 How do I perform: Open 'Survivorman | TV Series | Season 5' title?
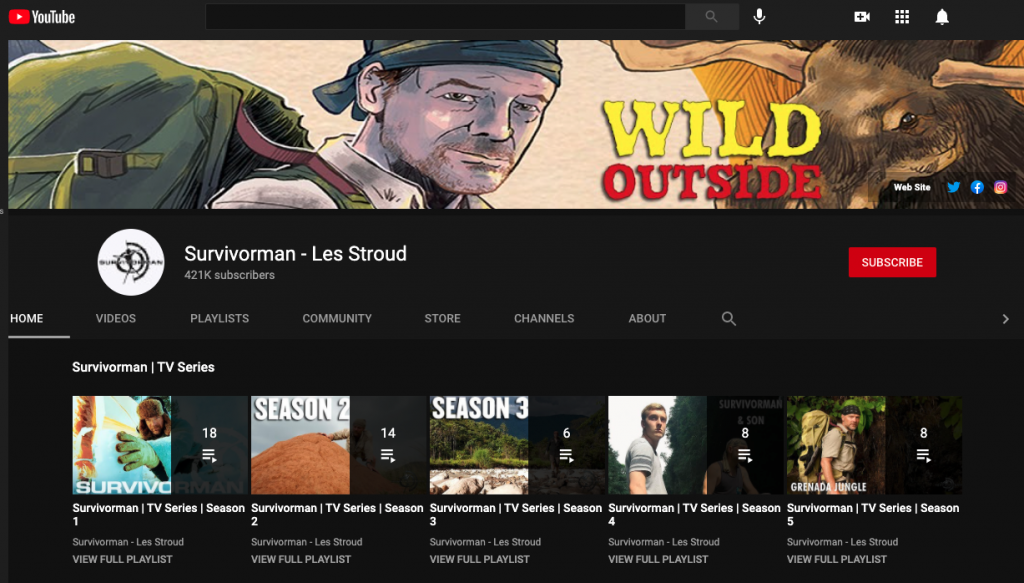click(873, 514)
